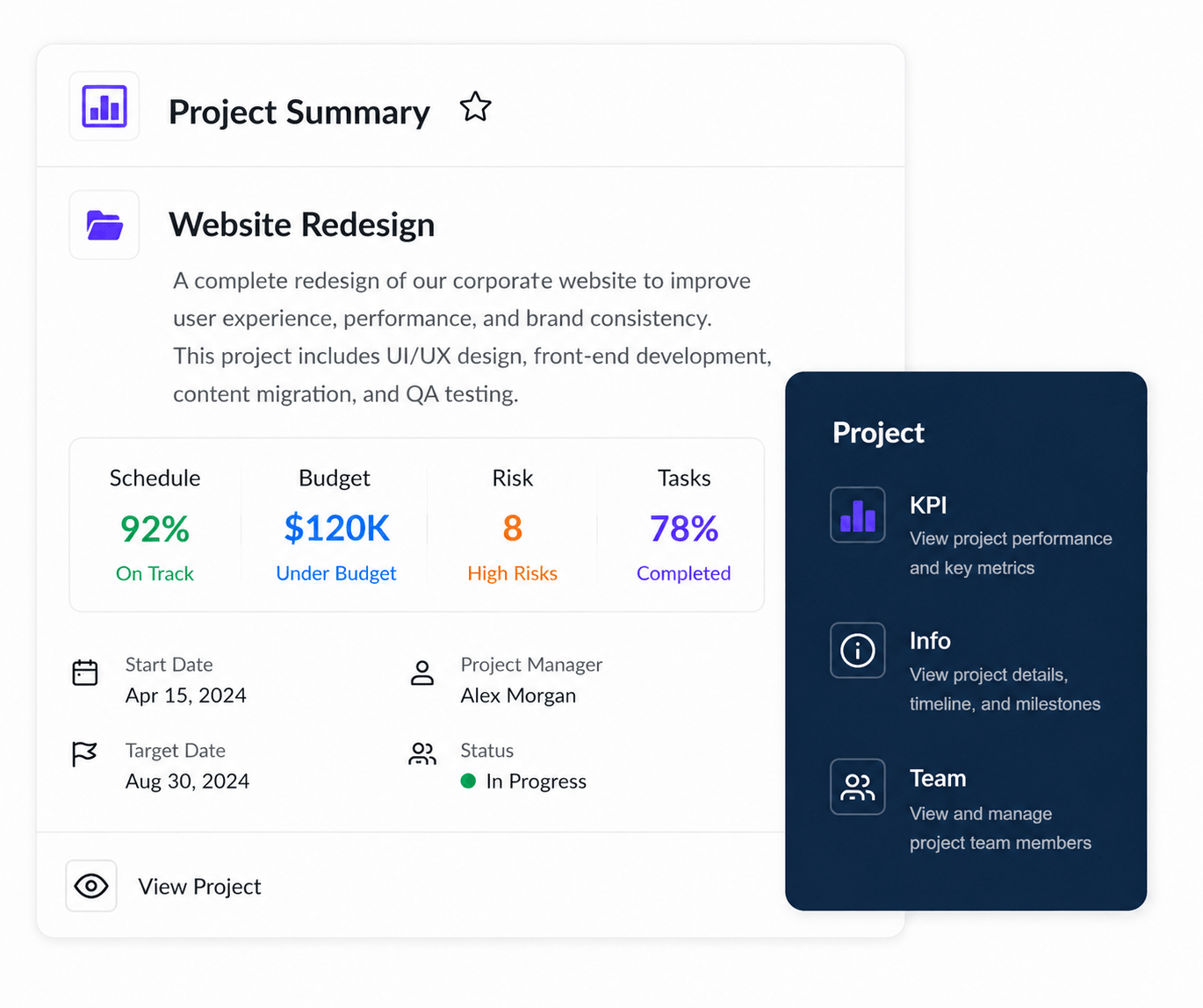This screenshot has width=1203, height=1008.
Task: Click the View and manage team members description
Action: pos(1000,828)
